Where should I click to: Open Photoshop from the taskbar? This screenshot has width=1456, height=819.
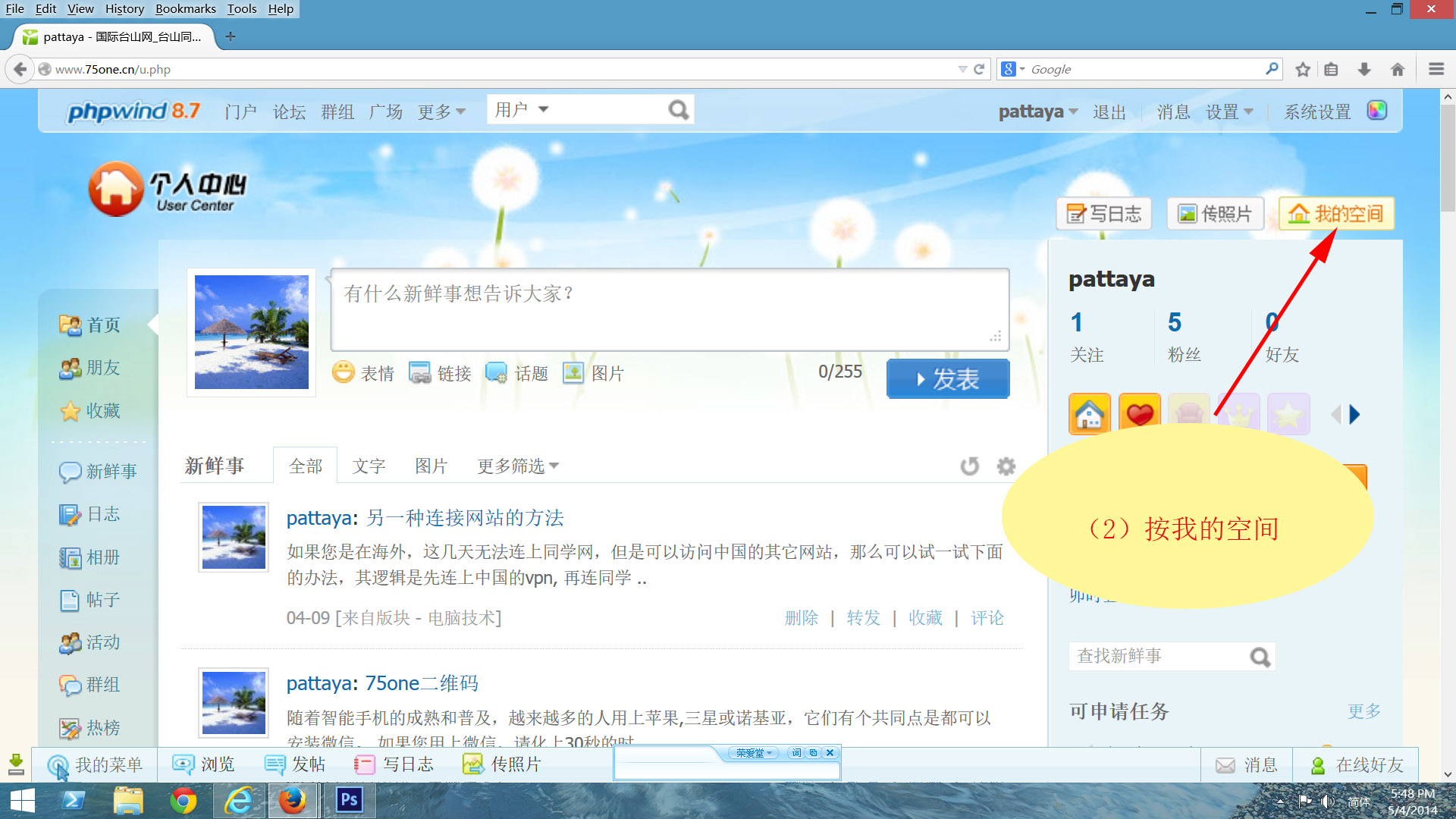pos(349,800)
